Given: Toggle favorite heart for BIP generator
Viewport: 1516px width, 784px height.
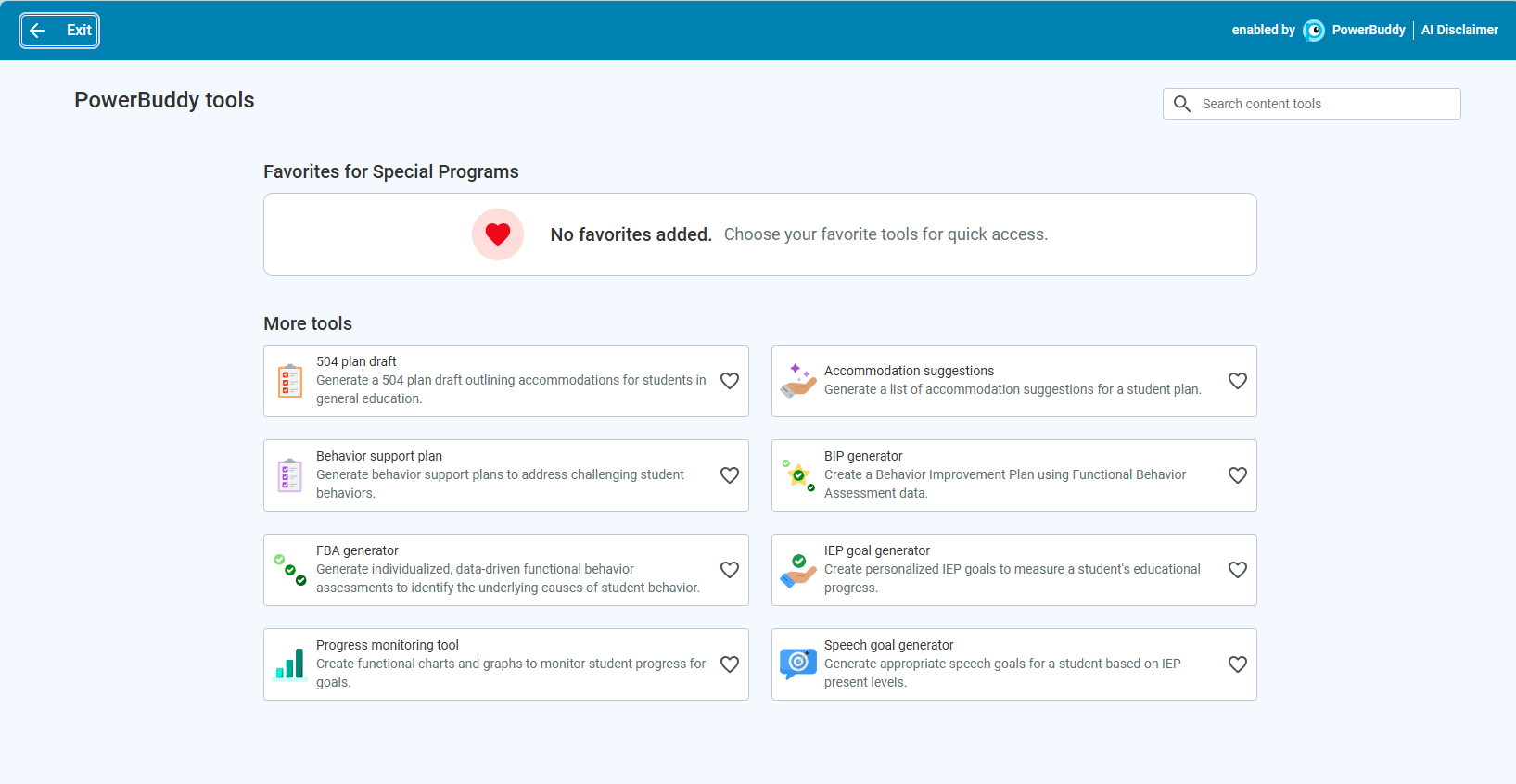Looking at the screenshot, I should pos(1237,475).
